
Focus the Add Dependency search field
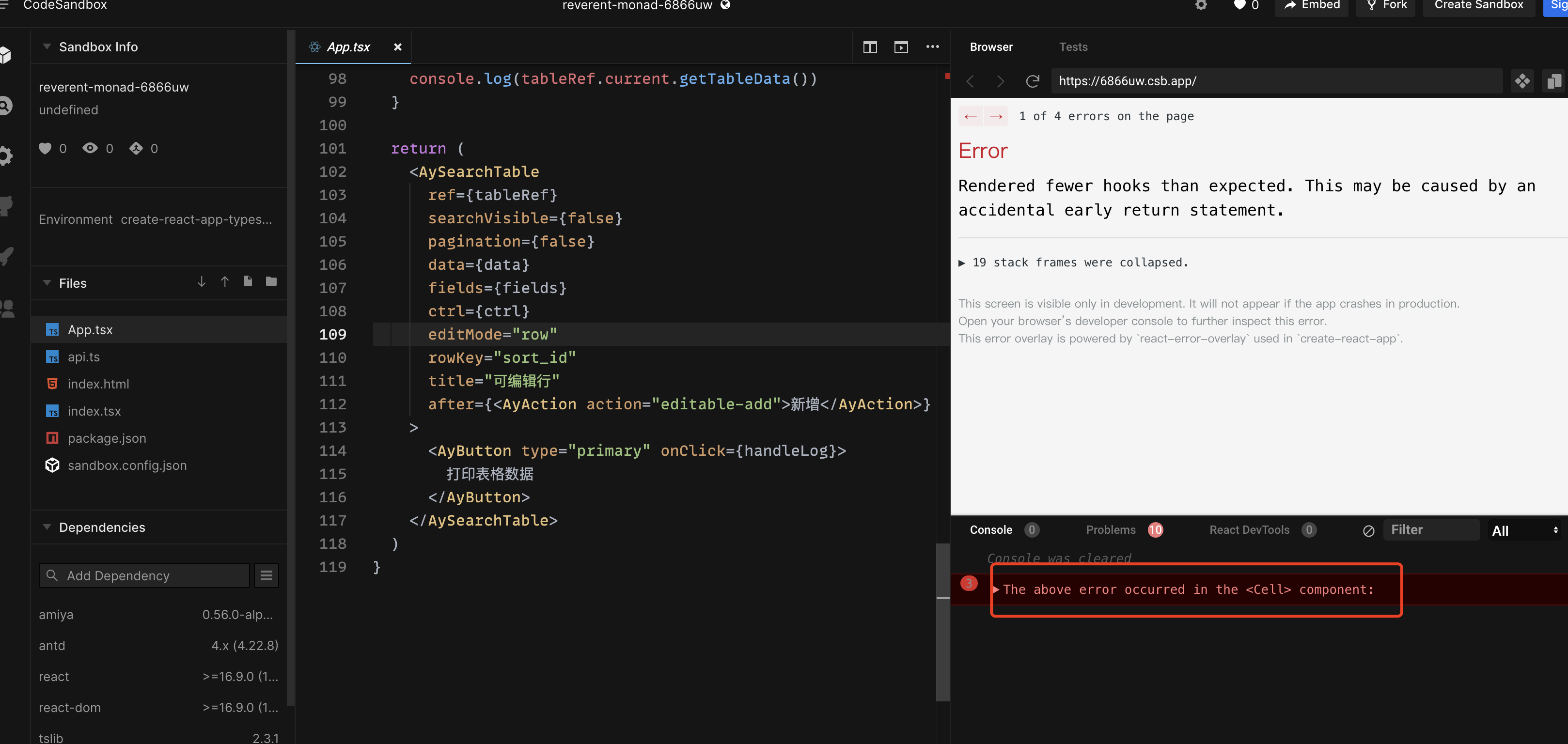(144, 575)
